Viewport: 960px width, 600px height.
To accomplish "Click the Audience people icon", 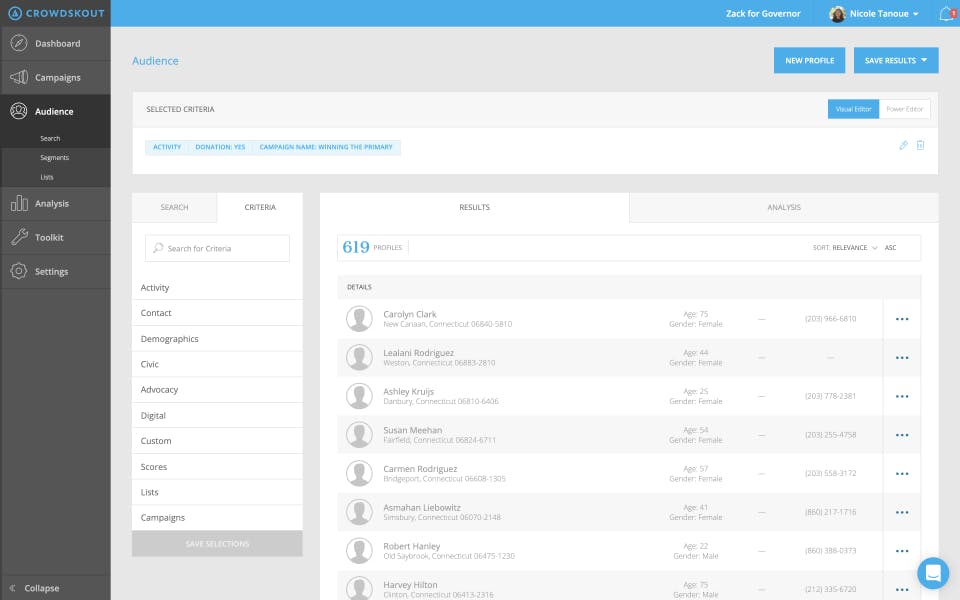I will point(19,111).
